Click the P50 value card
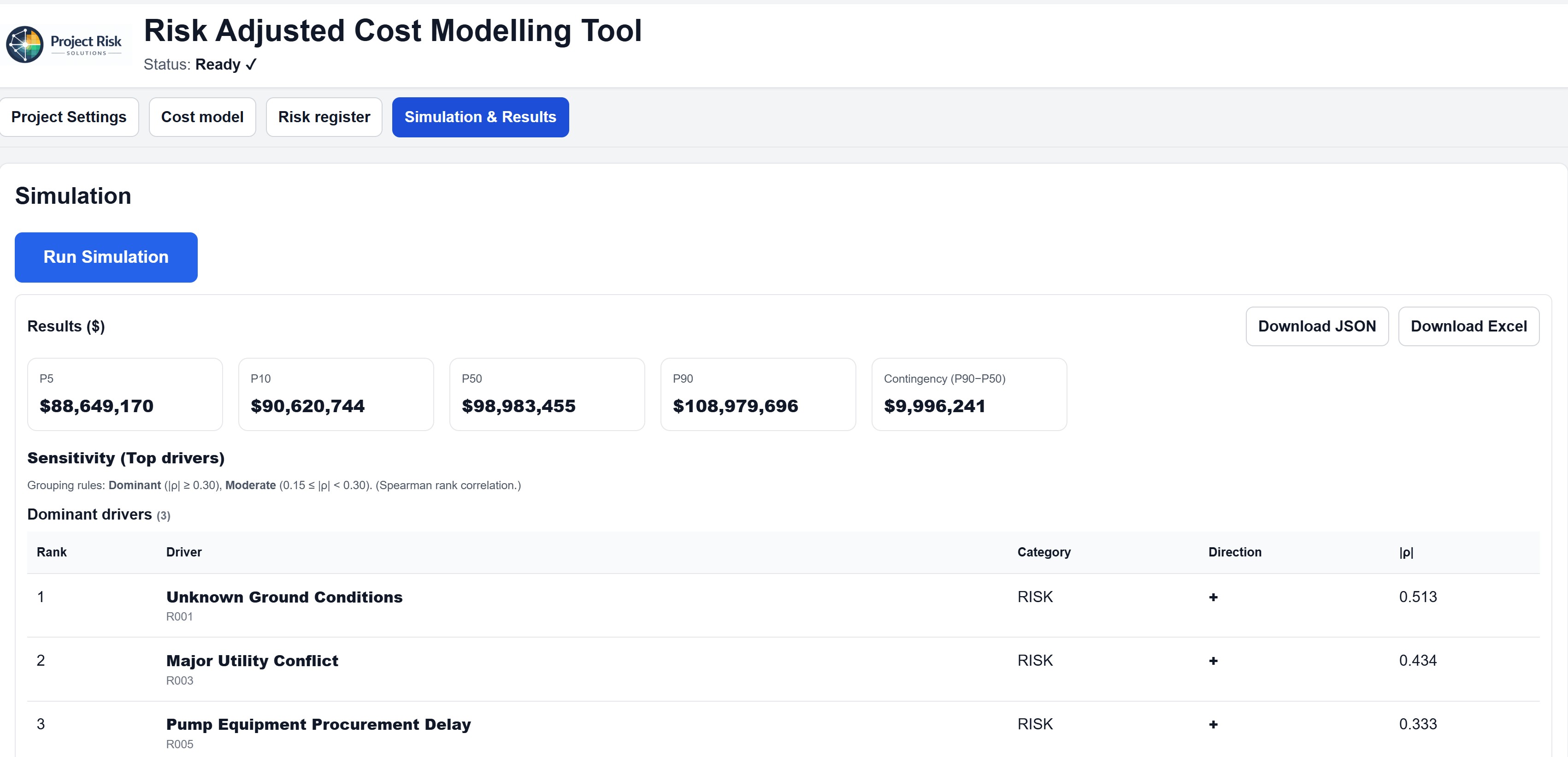1568x757 pixels. click(547, 394)
